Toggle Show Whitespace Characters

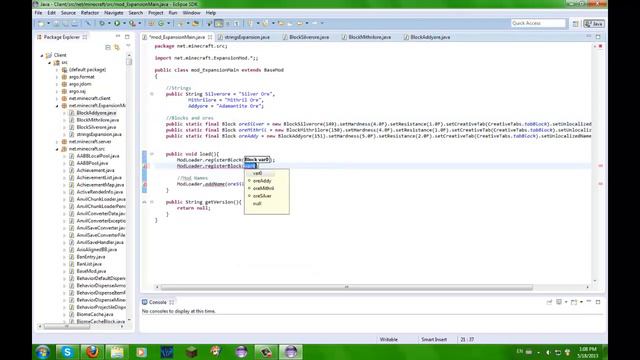point(236,24)
